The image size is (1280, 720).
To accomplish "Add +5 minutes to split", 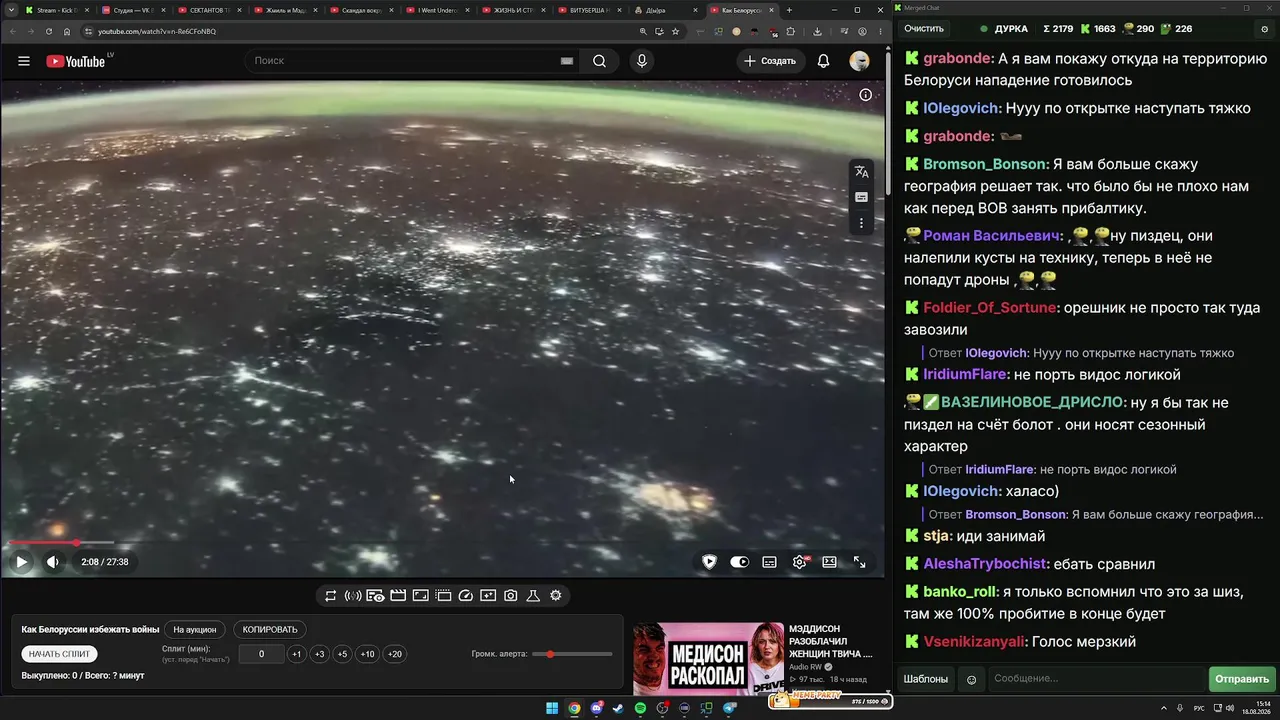I will pyautogui.click(x=342, y=654).
